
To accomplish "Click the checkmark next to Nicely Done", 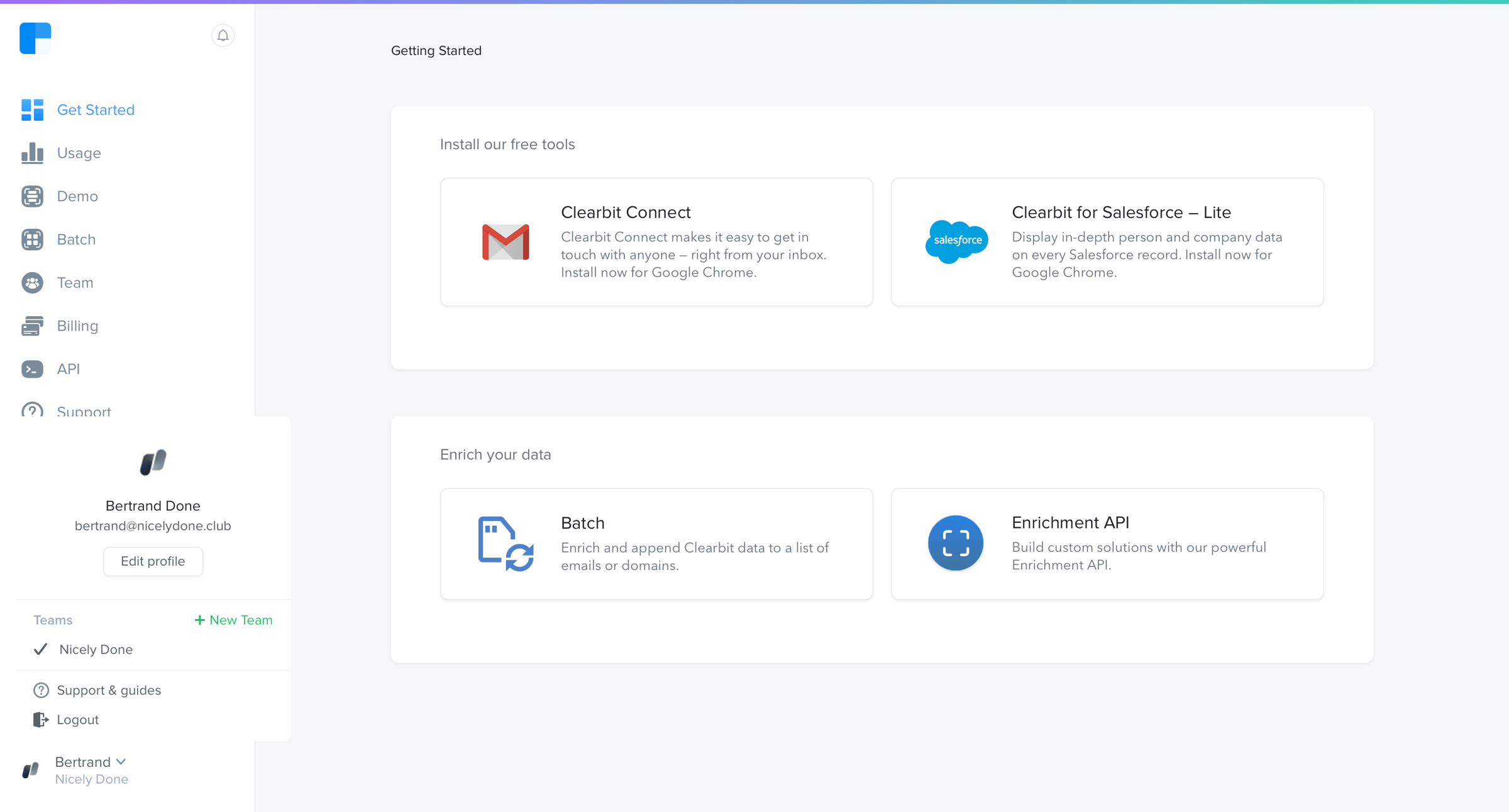I will click(40, 649).
